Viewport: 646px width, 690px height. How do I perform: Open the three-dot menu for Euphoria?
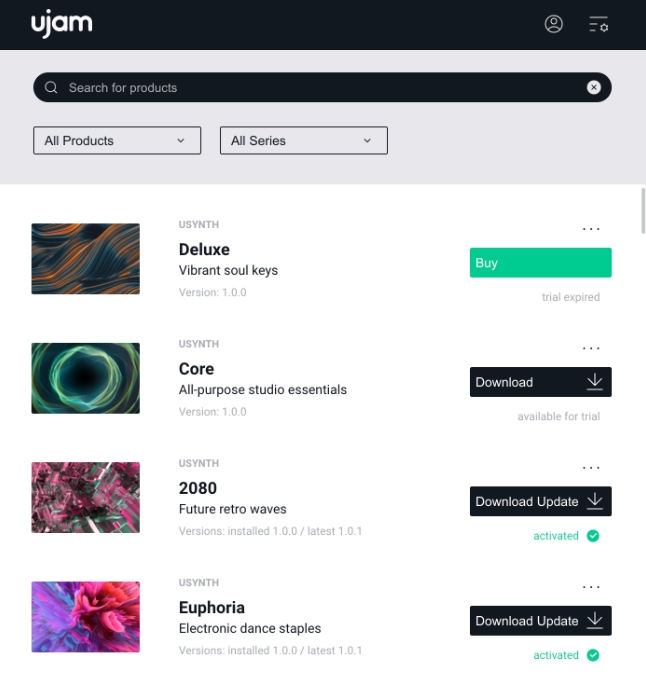coord(591,587)
